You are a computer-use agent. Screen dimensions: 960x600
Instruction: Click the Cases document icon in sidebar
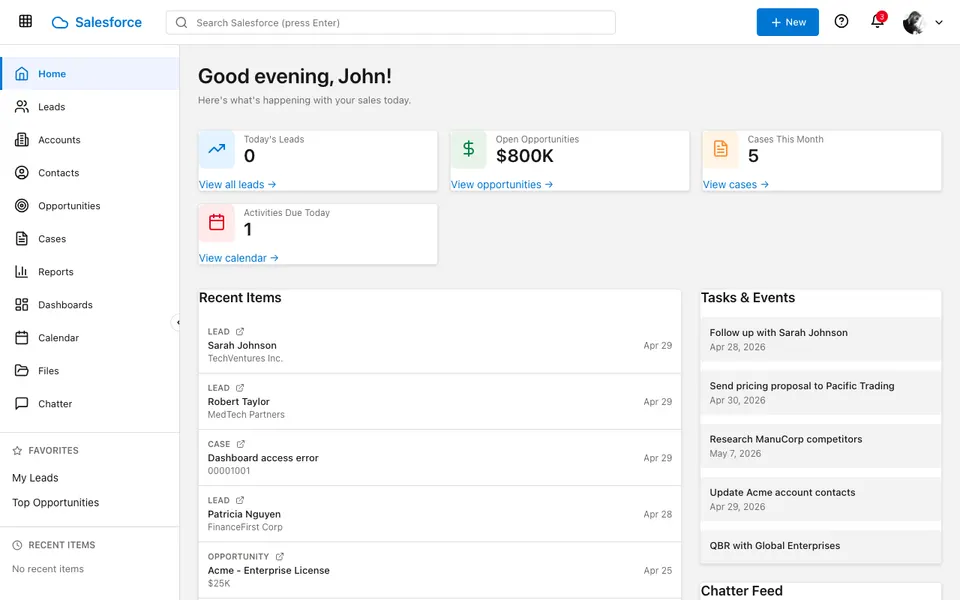(21, 239)
